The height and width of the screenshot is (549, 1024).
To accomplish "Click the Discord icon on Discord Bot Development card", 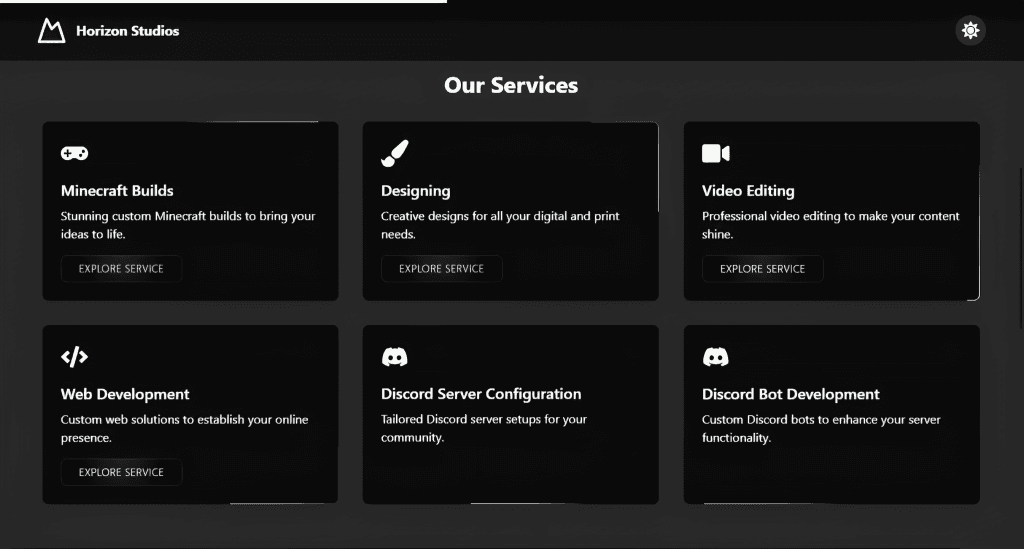I will click(716, 357).
